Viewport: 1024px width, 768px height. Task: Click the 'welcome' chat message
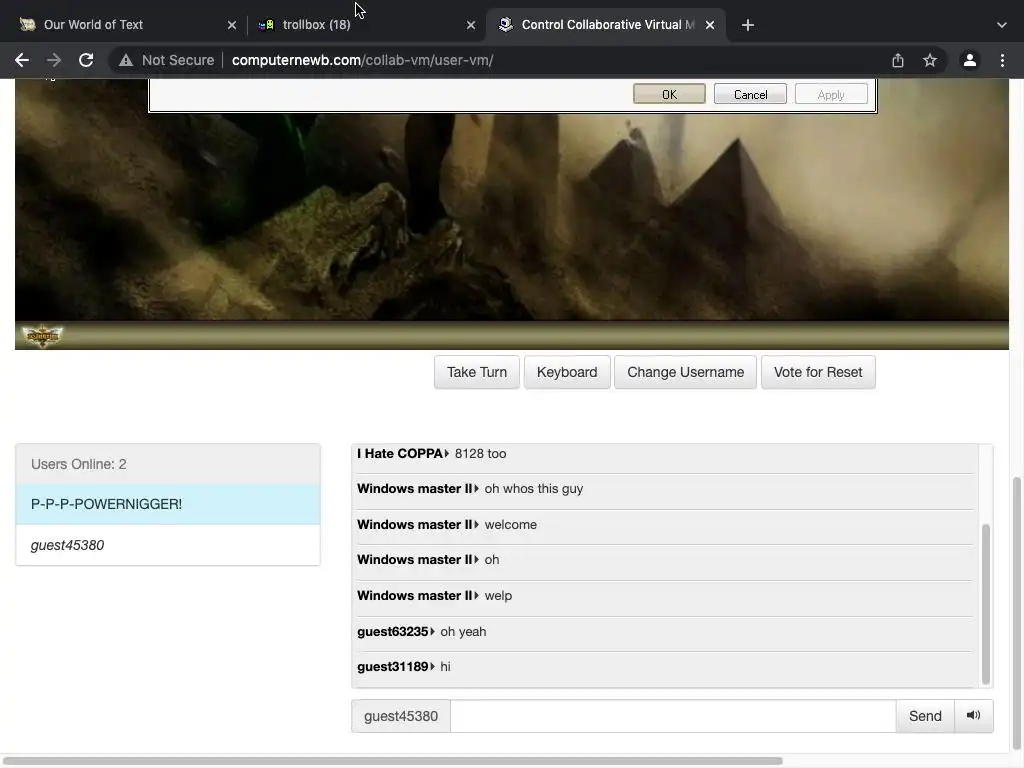511,524
